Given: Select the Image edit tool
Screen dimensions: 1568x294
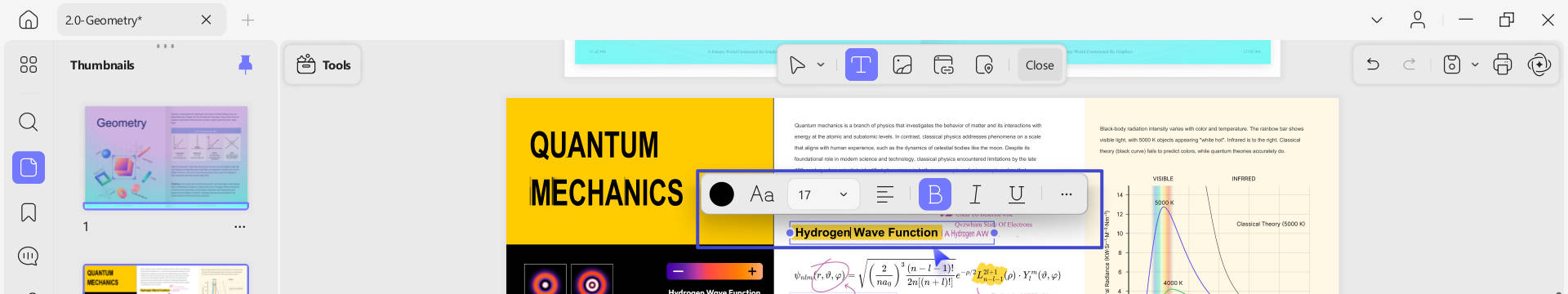Looking at the screenshot, I should pos(902,65).
